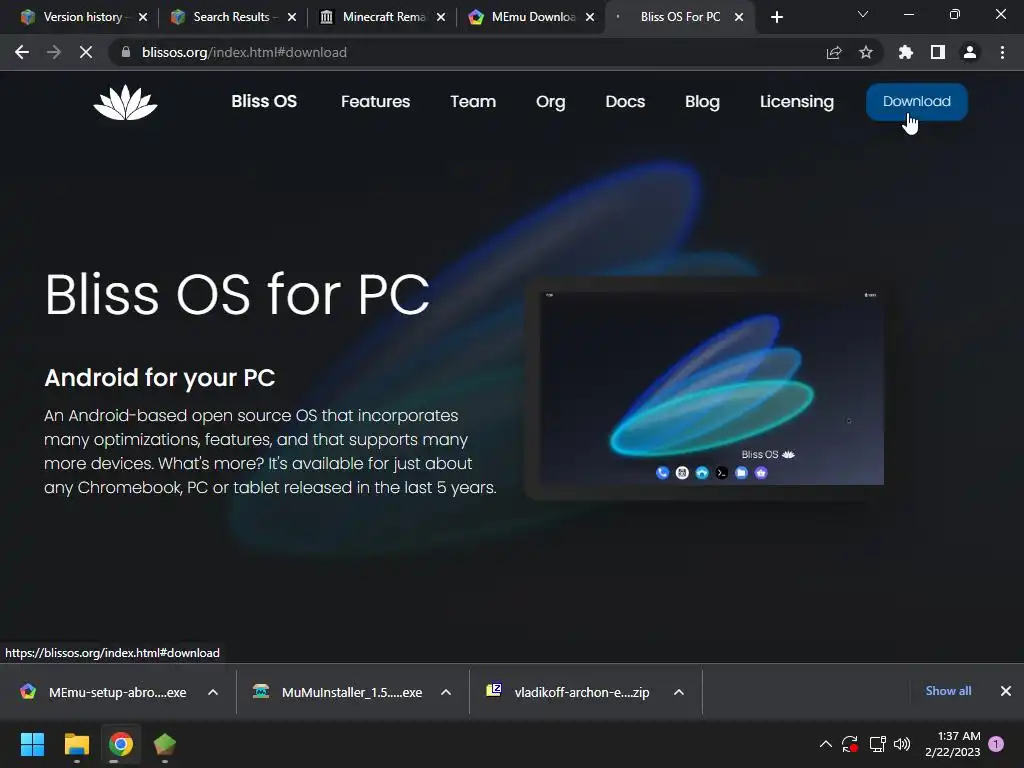This screenshot has width=1024, height=768.
Task: Close the MEmu Download tab
Action: coord(590,17)
